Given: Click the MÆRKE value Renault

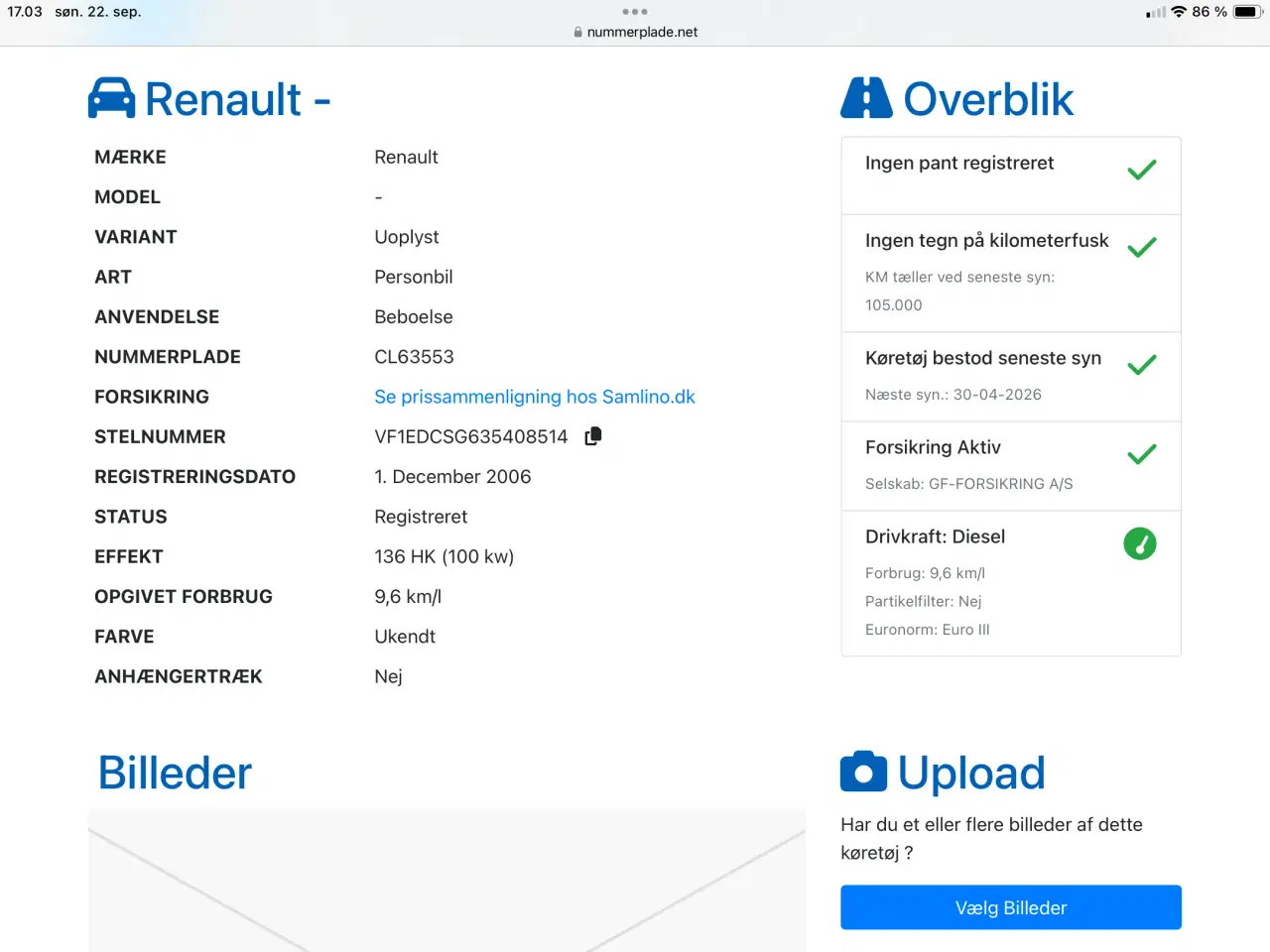Looking at the screenshot, I should [x=406, y=157].
